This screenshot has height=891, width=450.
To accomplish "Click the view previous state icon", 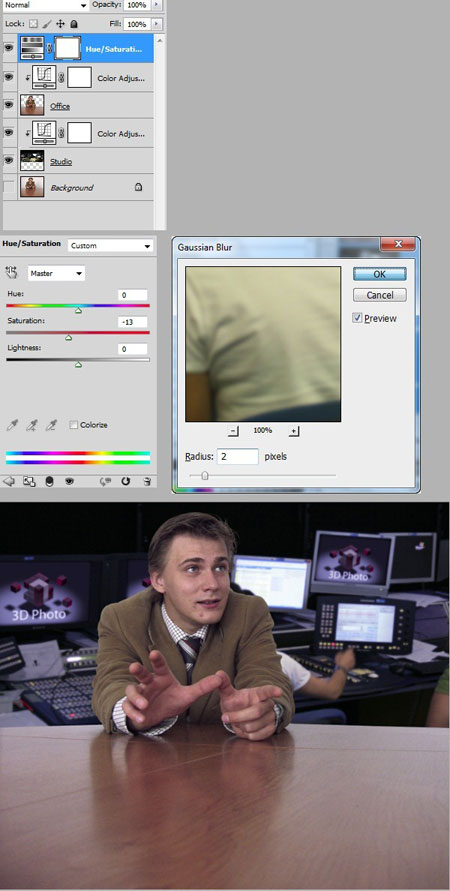I will (x=105, y=481).
